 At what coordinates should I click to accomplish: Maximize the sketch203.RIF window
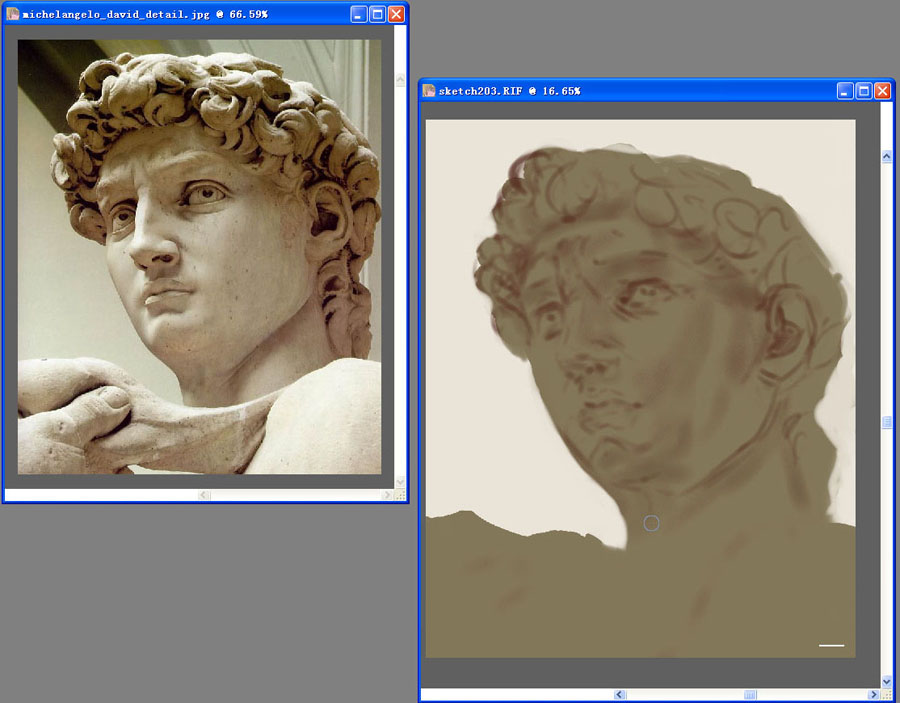pos(864,91)
